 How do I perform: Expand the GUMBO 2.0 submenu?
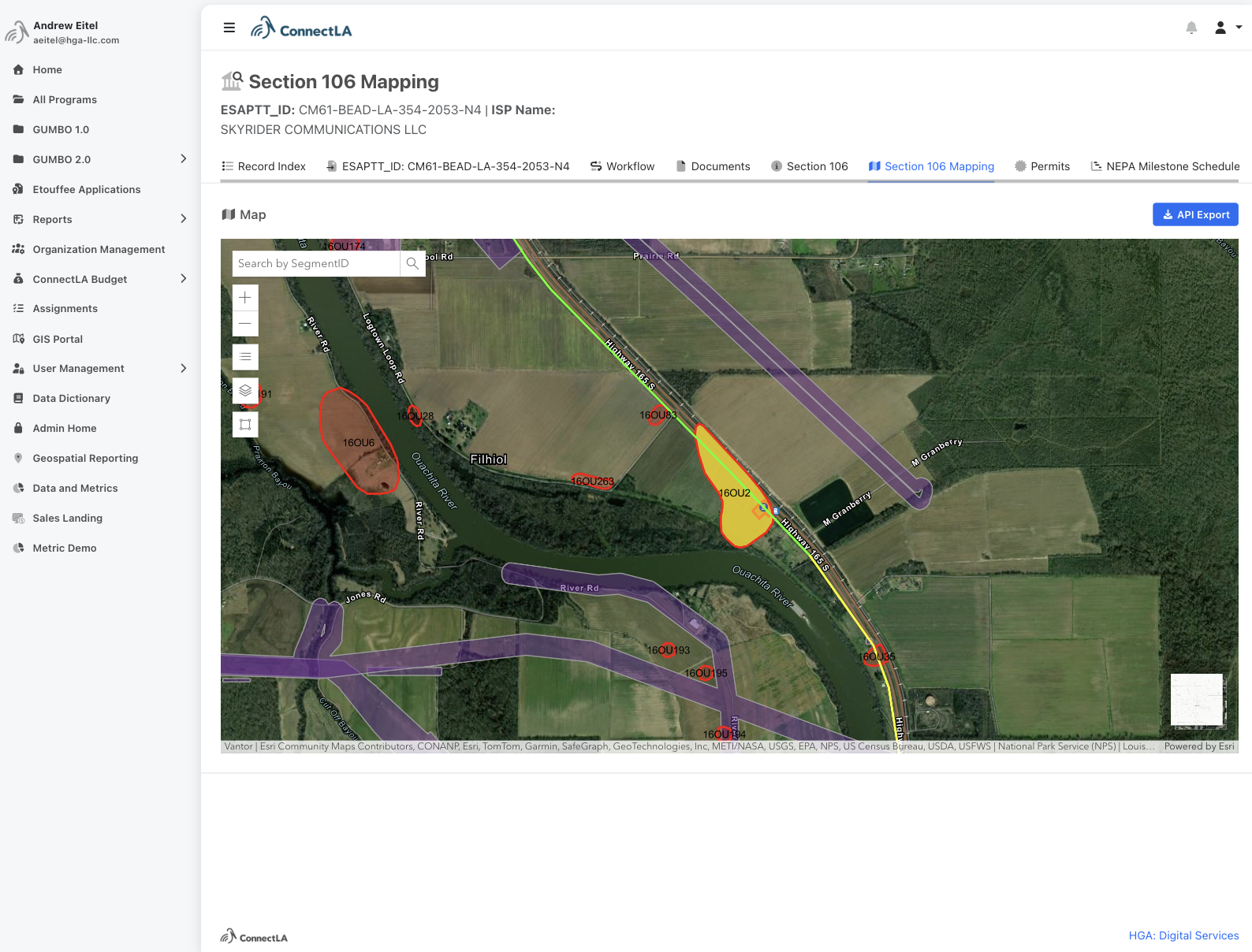tap(184, 159)
